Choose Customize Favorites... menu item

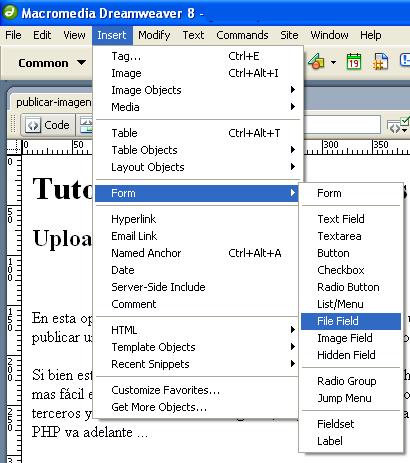(197, 390)
